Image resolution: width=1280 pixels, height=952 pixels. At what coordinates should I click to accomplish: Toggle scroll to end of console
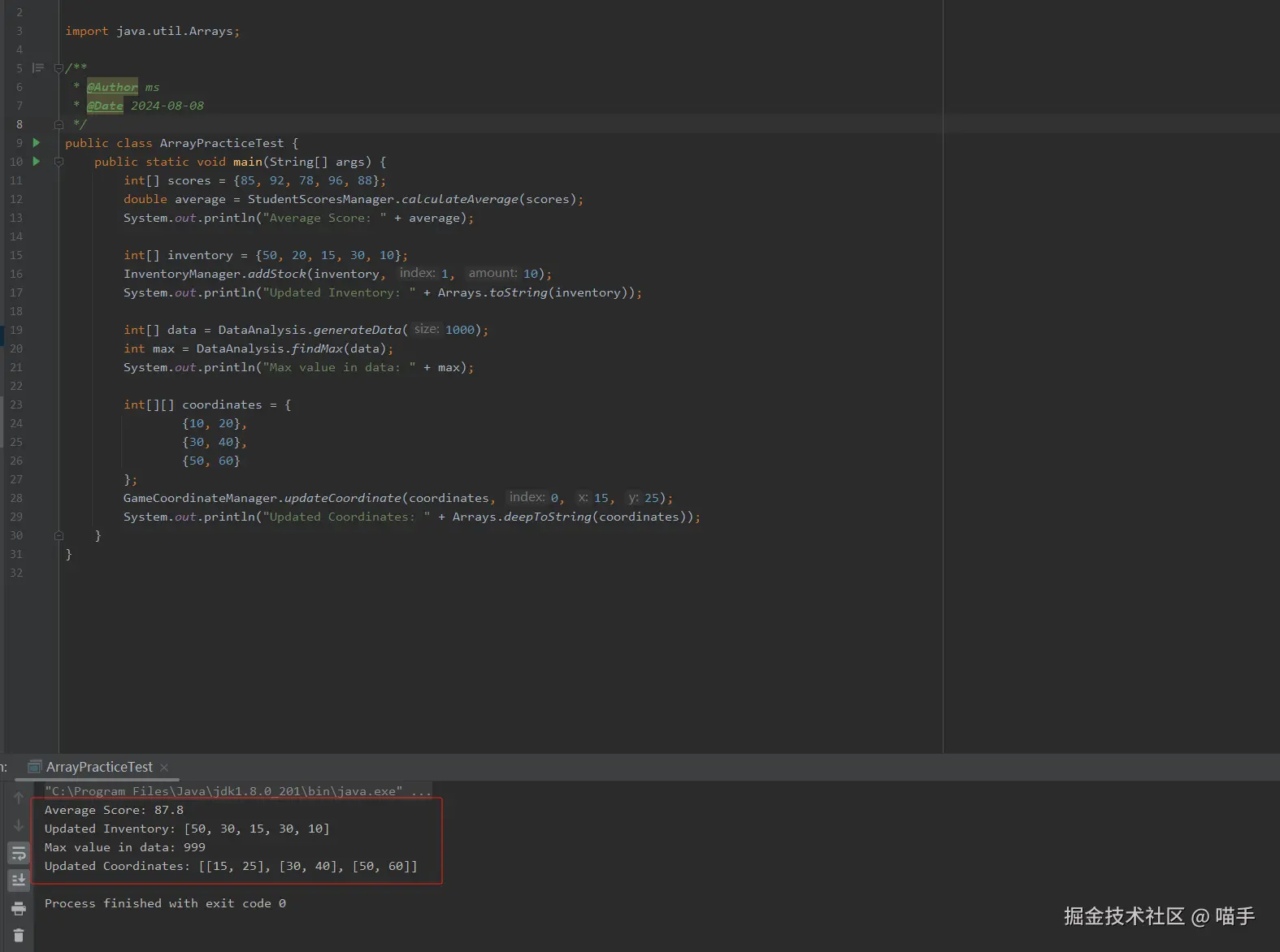click(x=19, y=881)
